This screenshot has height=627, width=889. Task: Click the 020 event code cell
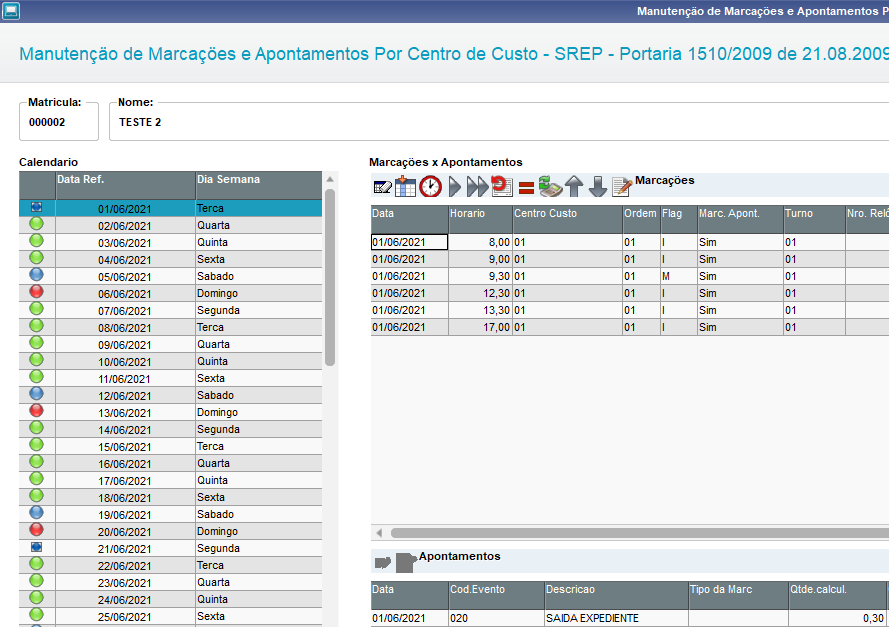click(x=496, y=618)
